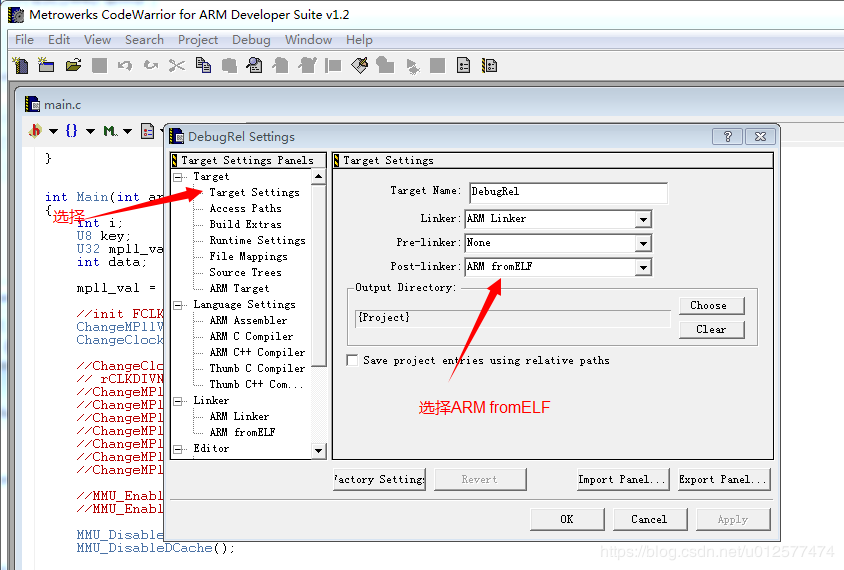Click the Revert button
The width and height of the screenshot is (844, 570).
480,479
